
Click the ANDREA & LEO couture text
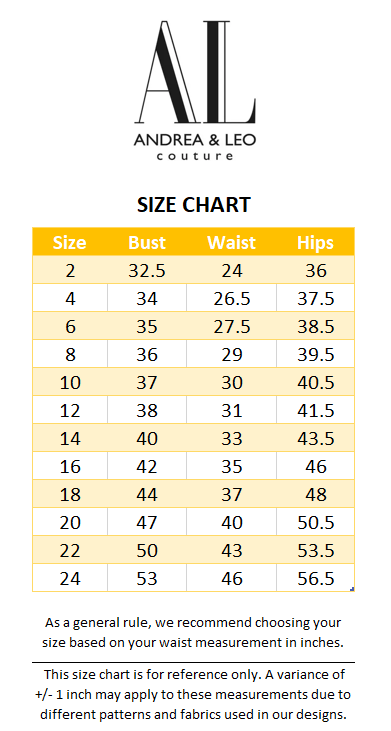(x=195, y=147)
